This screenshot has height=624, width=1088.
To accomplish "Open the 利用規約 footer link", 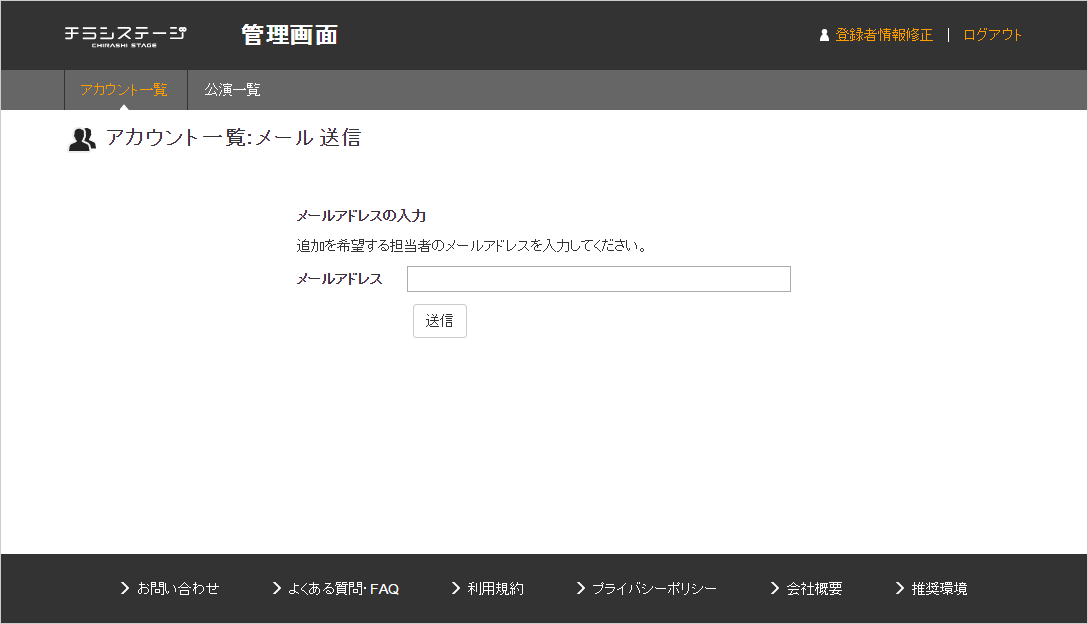I will point(495,589).
